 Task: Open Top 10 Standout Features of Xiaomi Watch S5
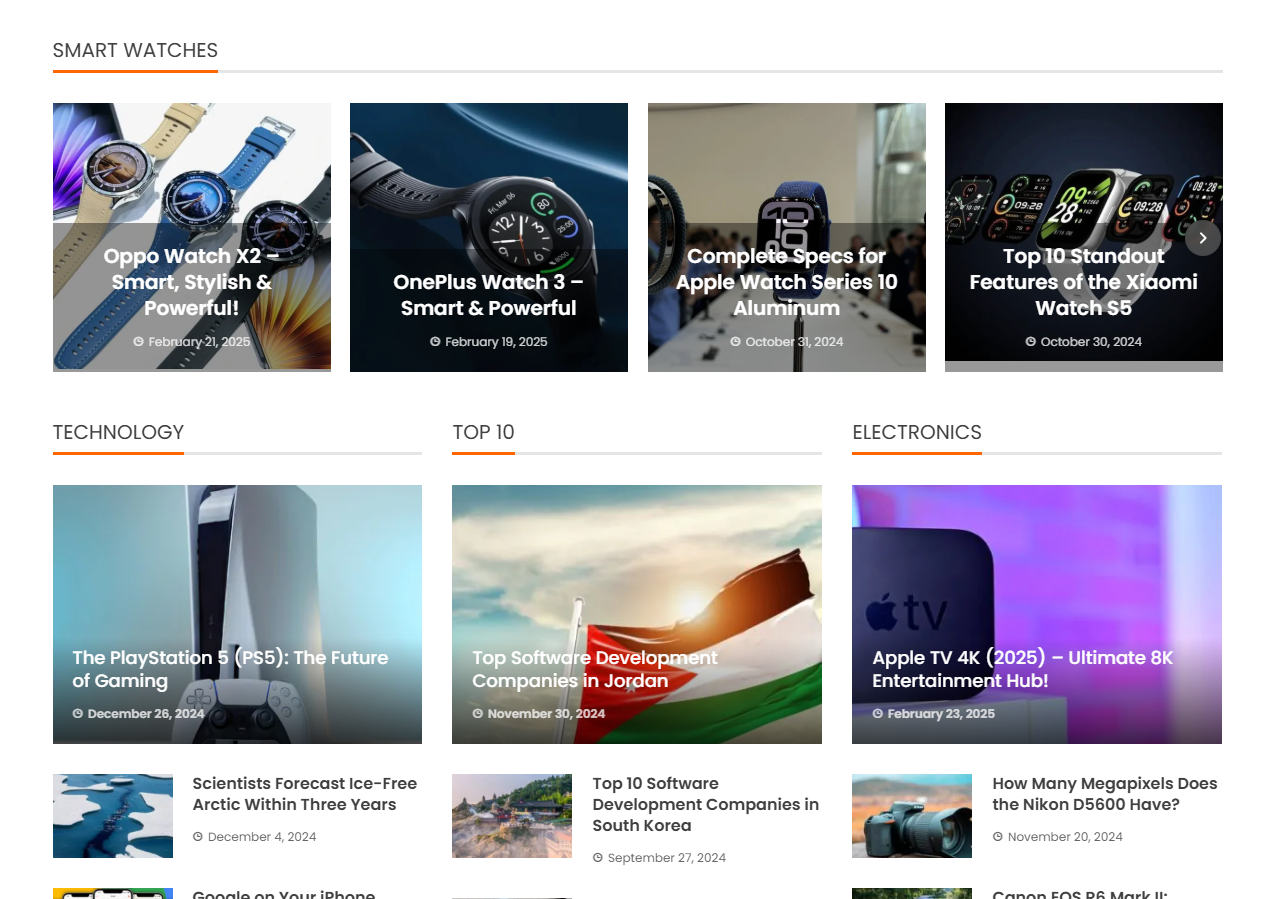1083,282
